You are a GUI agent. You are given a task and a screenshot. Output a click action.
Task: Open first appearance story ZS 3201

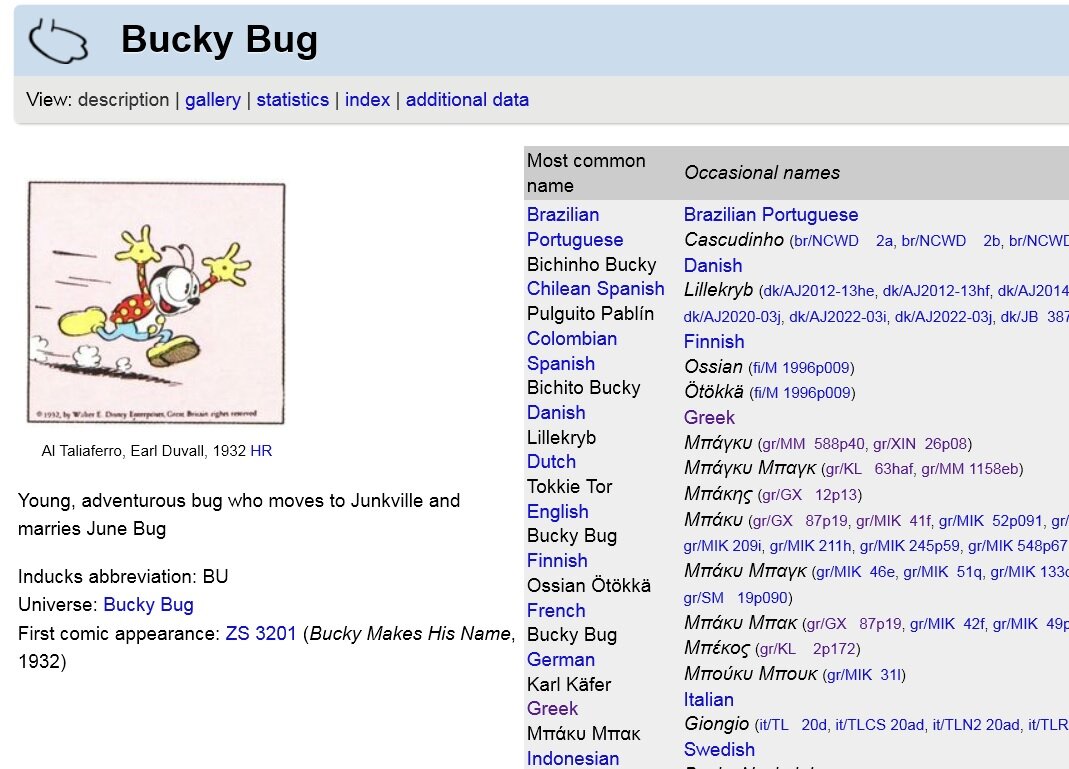[x=260, y=633]
